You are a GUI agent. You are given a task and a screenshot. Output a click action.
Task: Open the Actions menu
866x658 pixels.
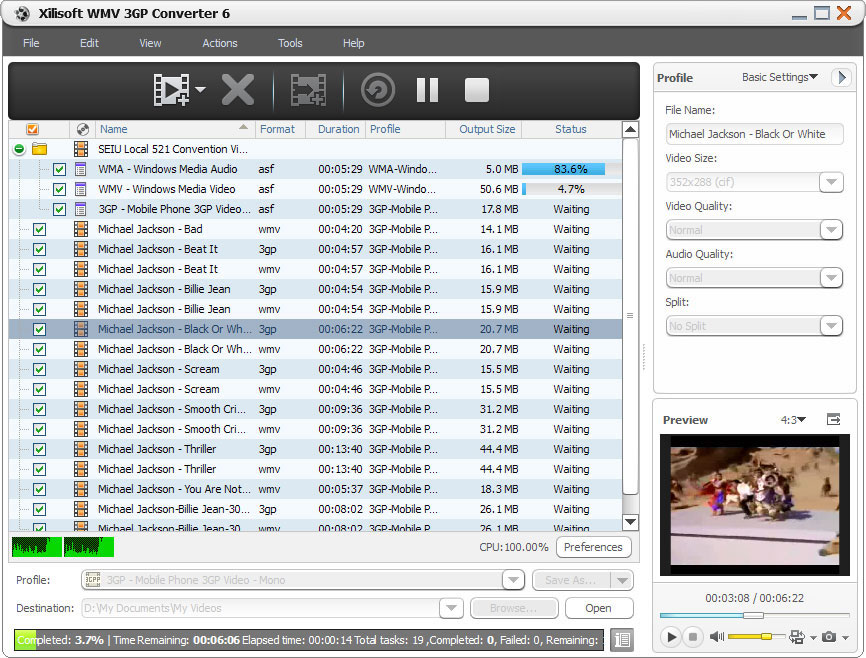(219, 43)
